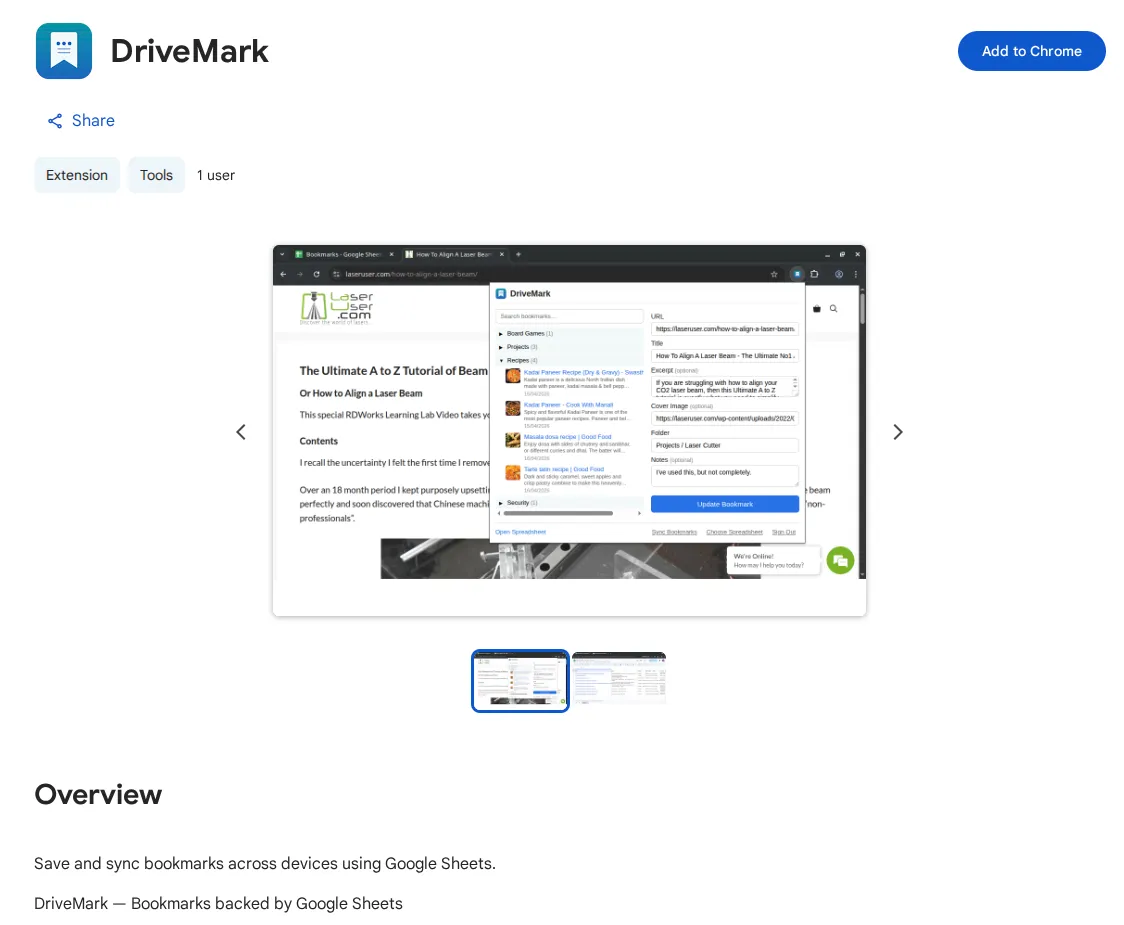Show previous screenshot with left arrow
The width and height of the screenshot is (1124, 925).
pyautogui.click(x=241, y=432)
